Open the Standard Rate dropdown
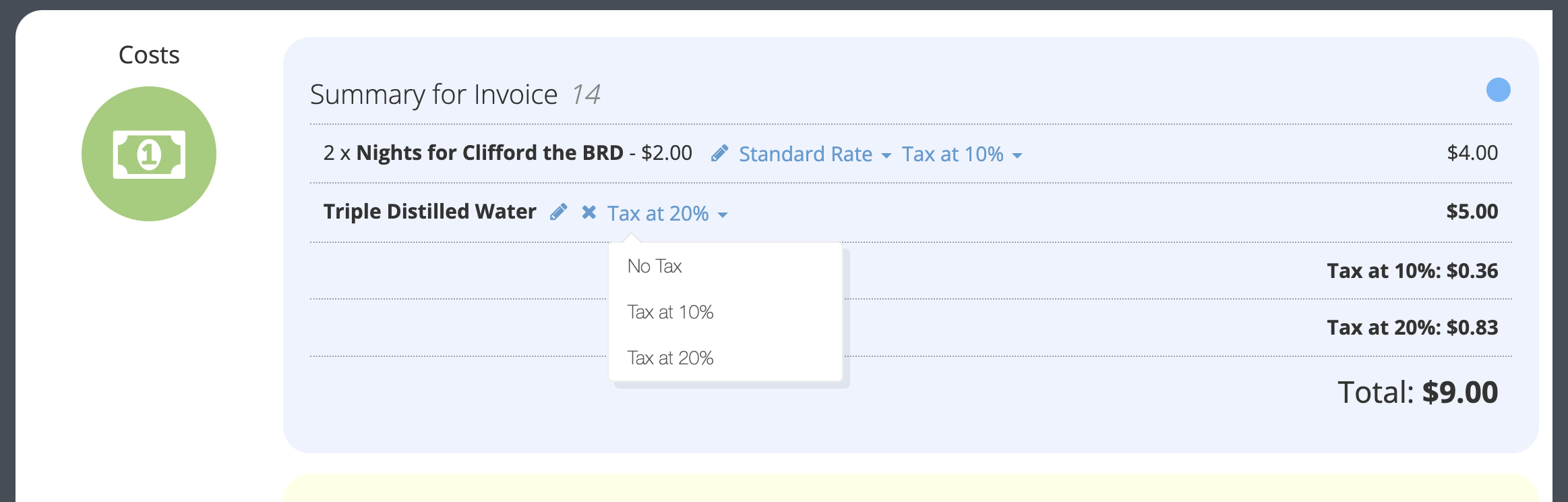The height and width of the screenshot is (502, 1568). point(815,154)
